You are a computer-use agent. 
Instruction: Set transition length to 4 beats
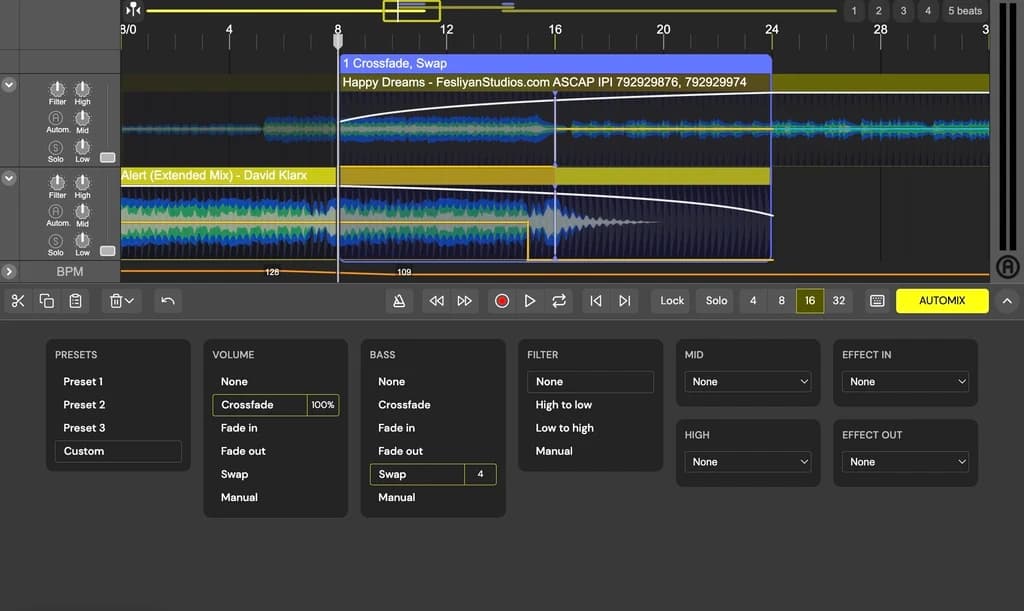(753, 301)
